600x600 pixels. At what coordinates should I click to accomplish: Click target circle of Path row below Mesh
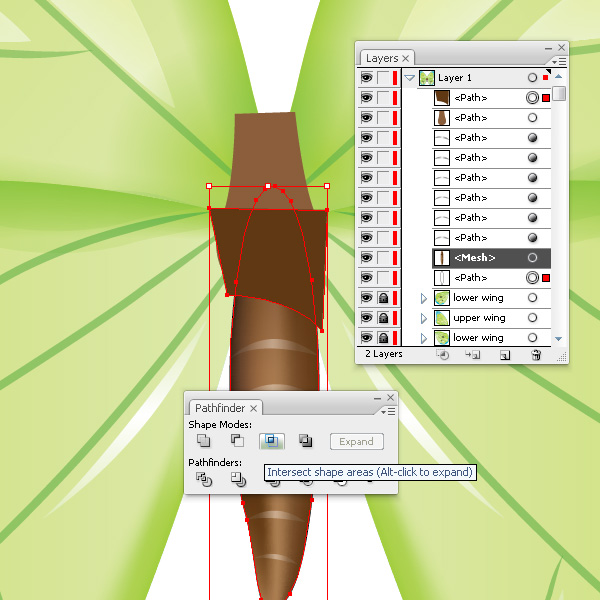tap(532, 277)
